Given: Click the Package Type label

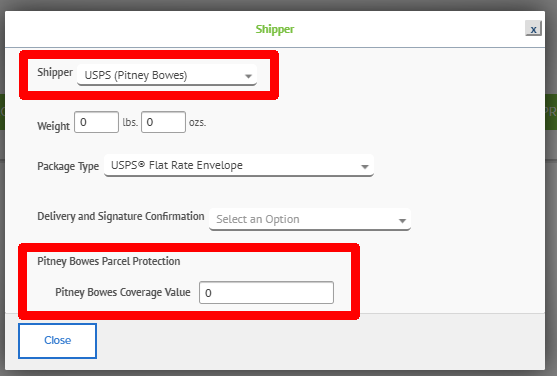Looking at the screenshot, I should [x=68, y=166].
